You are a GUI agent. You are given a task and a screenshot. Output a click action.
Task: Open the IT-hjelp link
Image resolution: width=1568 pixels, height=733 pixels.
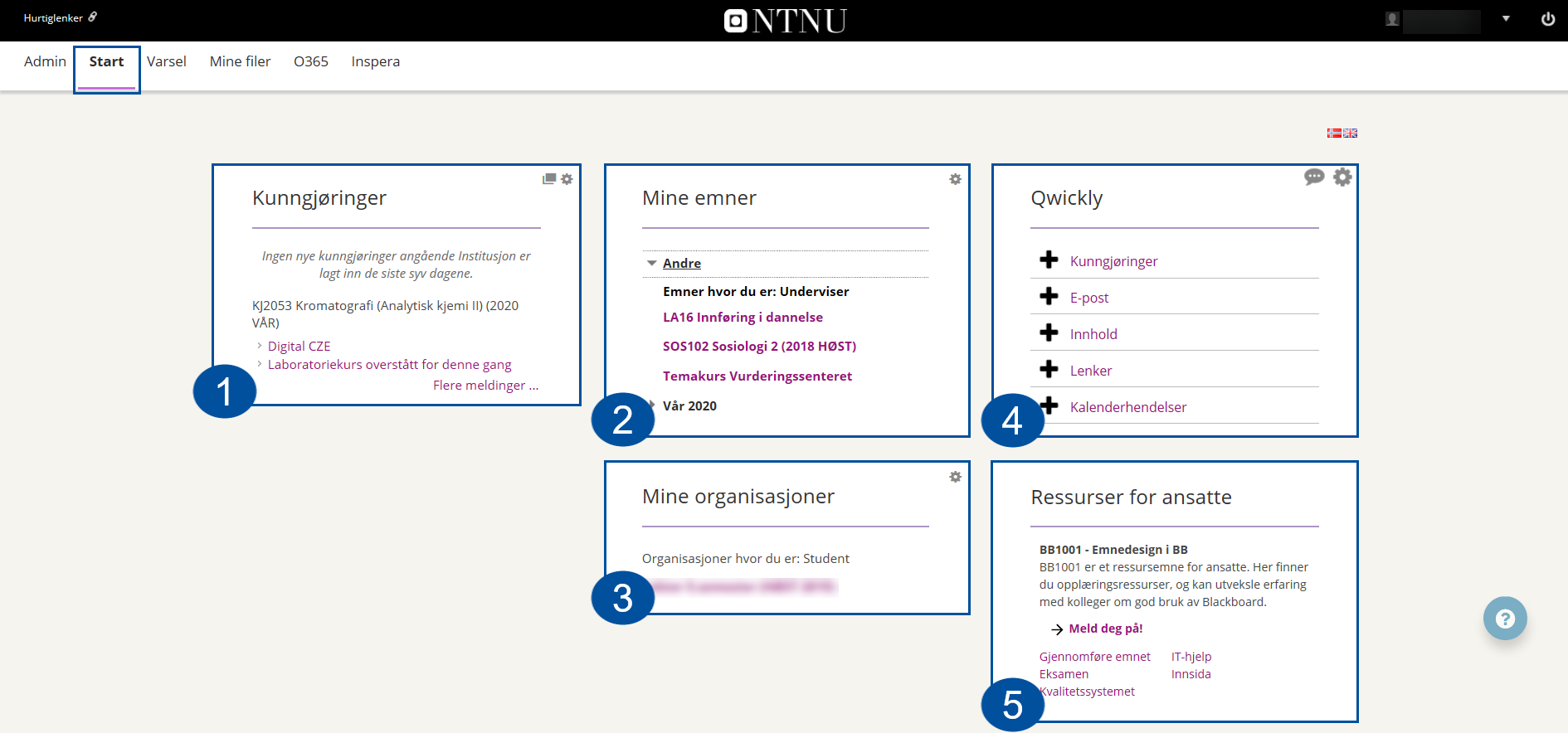coord(1191,657)
